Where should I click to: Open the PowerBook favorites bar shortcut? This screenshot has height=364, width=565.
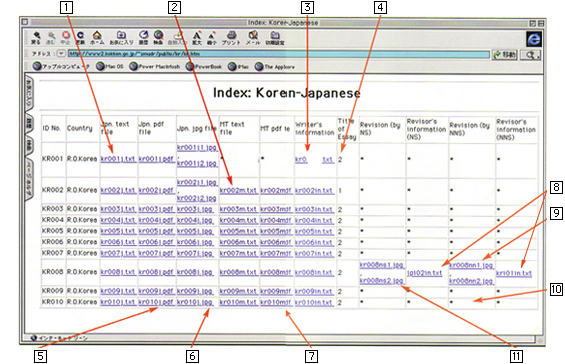pos(204,66)
